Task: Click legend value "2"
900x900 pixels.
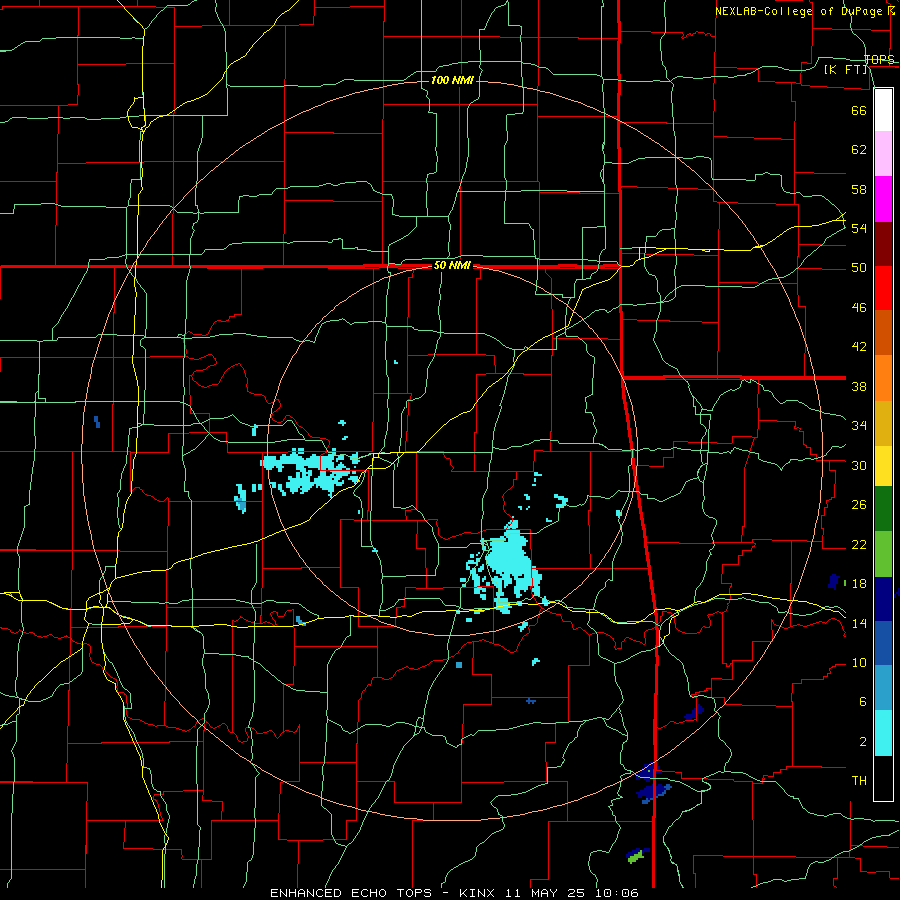Action: tap(862, 742)
